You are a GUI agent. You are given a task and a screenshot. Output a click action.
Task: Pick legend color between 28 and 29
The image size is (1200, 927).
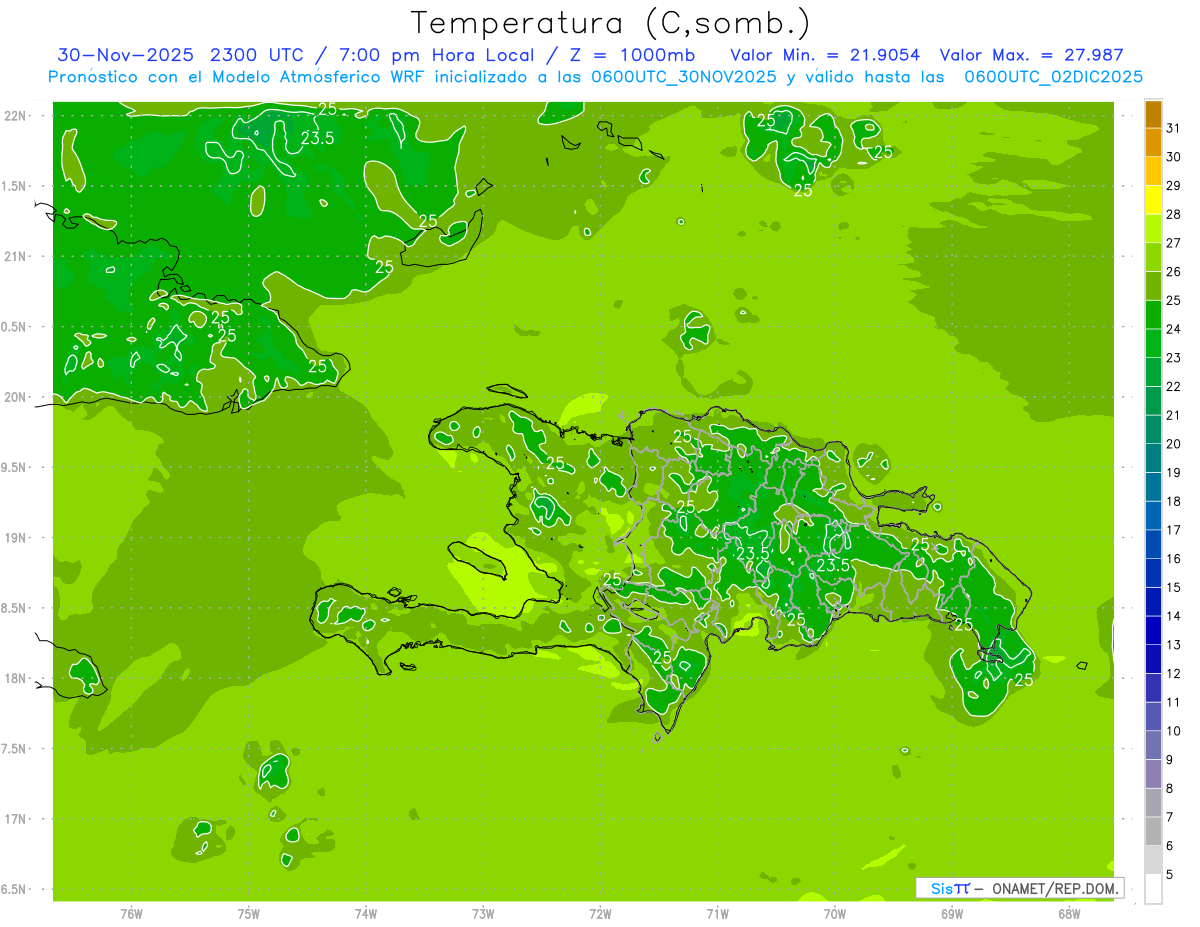1153,200
